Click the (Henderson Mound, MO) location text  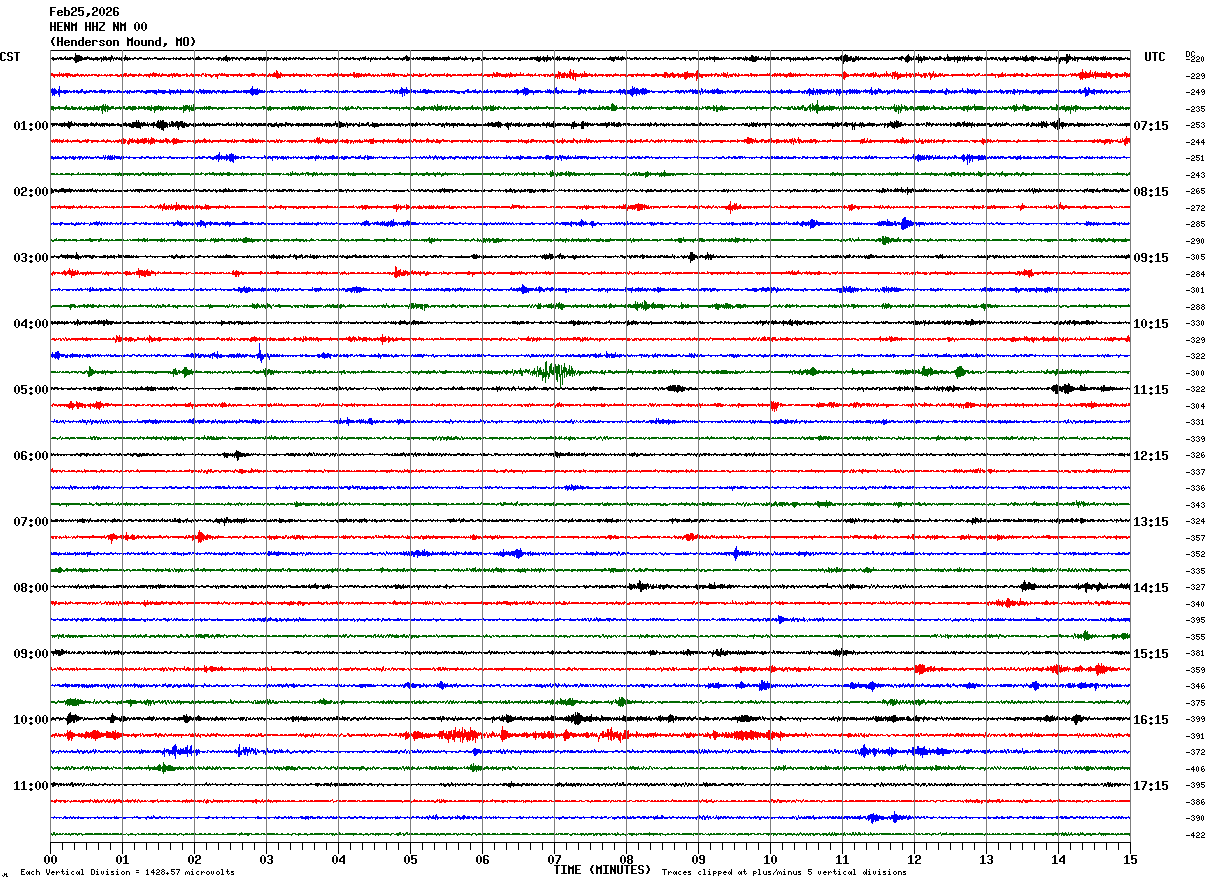point(123,42)
